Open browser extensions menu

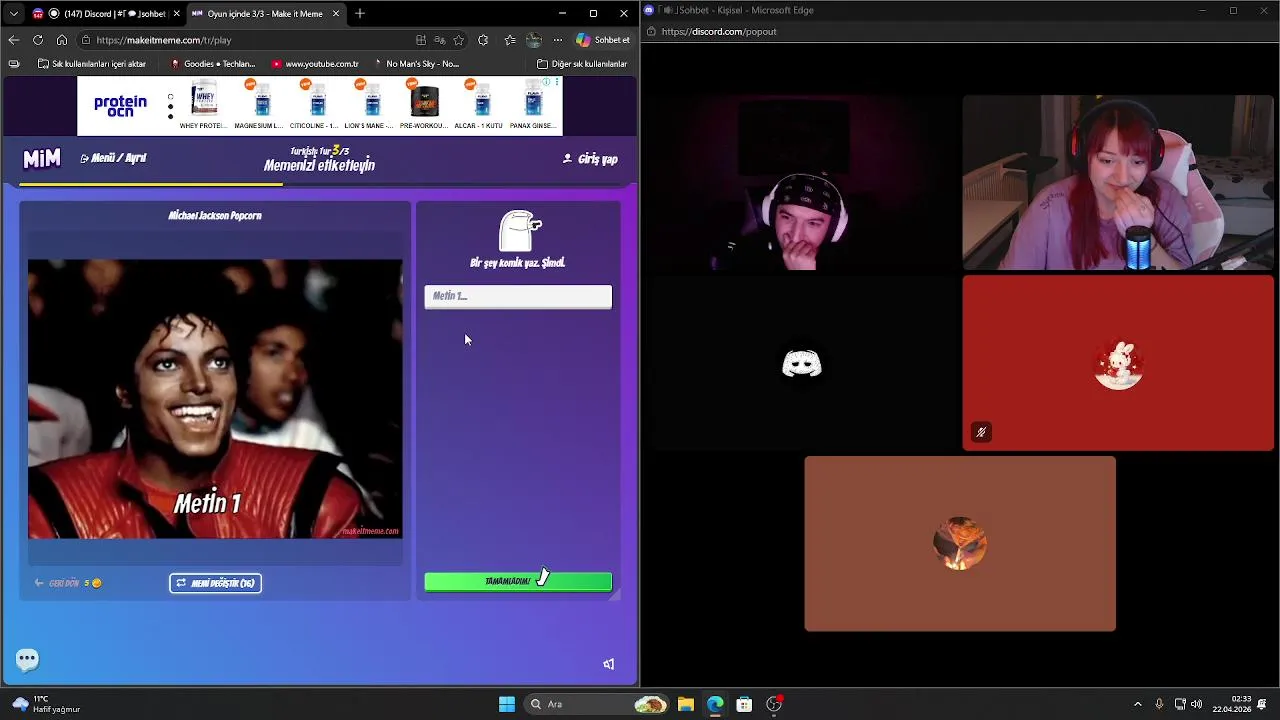coord(483,40)
